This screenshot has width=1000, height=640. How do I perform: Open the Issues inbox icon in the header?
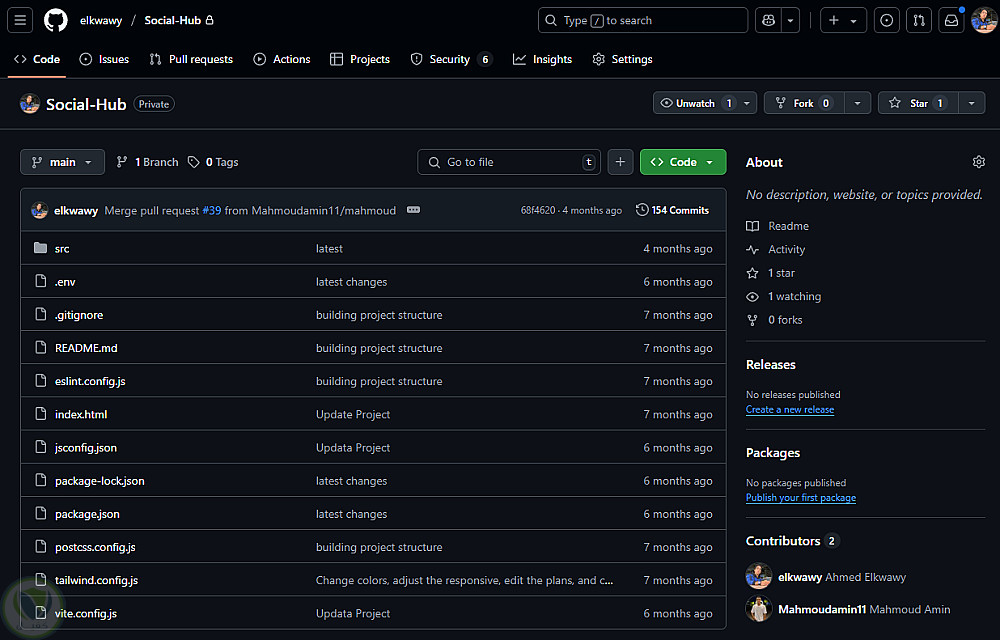[886, 20]
